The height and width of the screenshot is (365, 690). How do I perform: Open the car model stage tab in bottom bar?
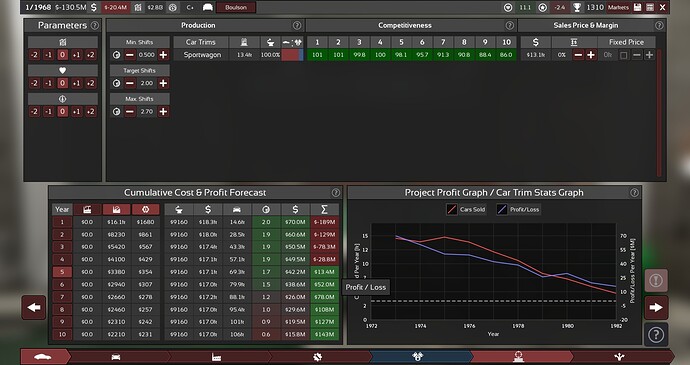[43, 357]
